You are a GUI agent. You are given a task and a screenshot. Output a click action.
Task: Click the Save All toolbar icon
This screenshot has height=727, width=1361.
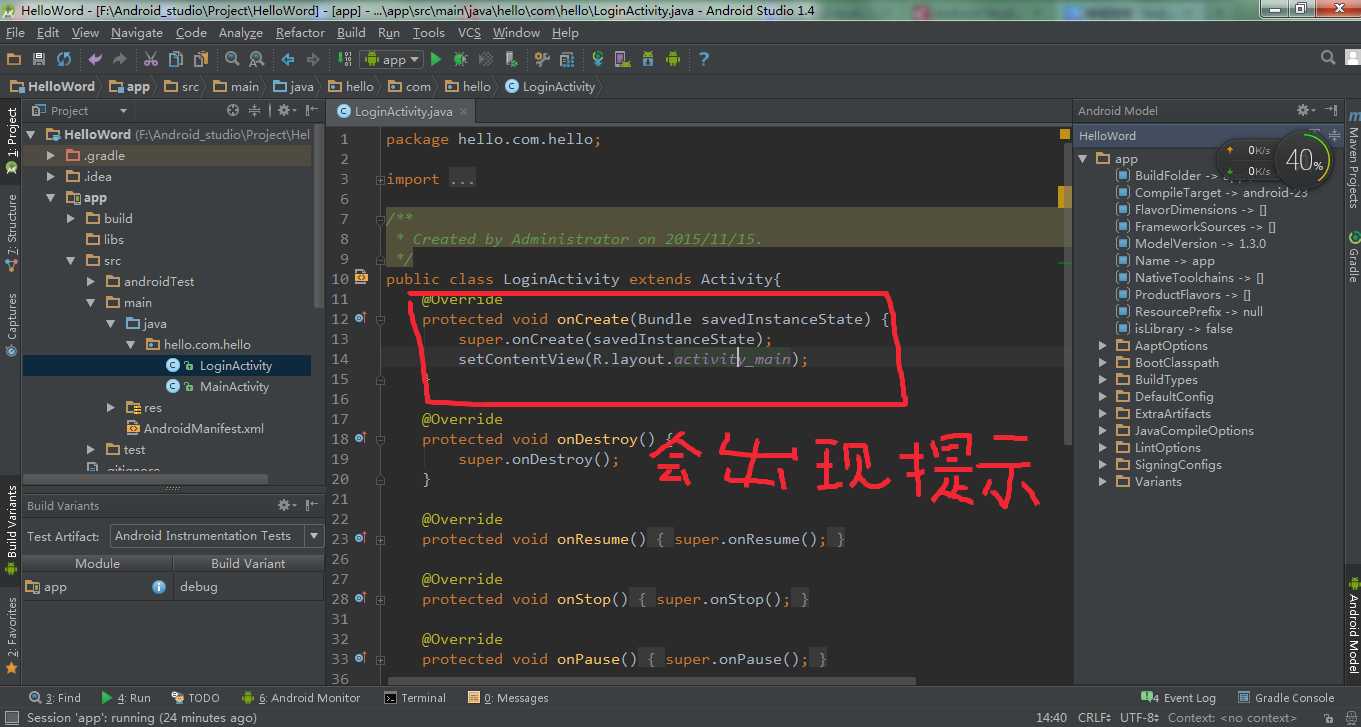39,59
